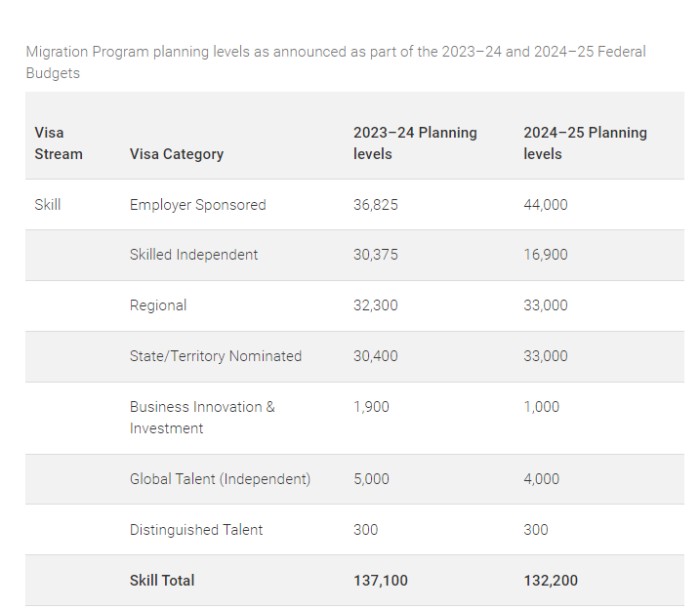700x608 pixels.
Task: Select the 137,100 Skill Total value
Action: [x=380, y=580]
